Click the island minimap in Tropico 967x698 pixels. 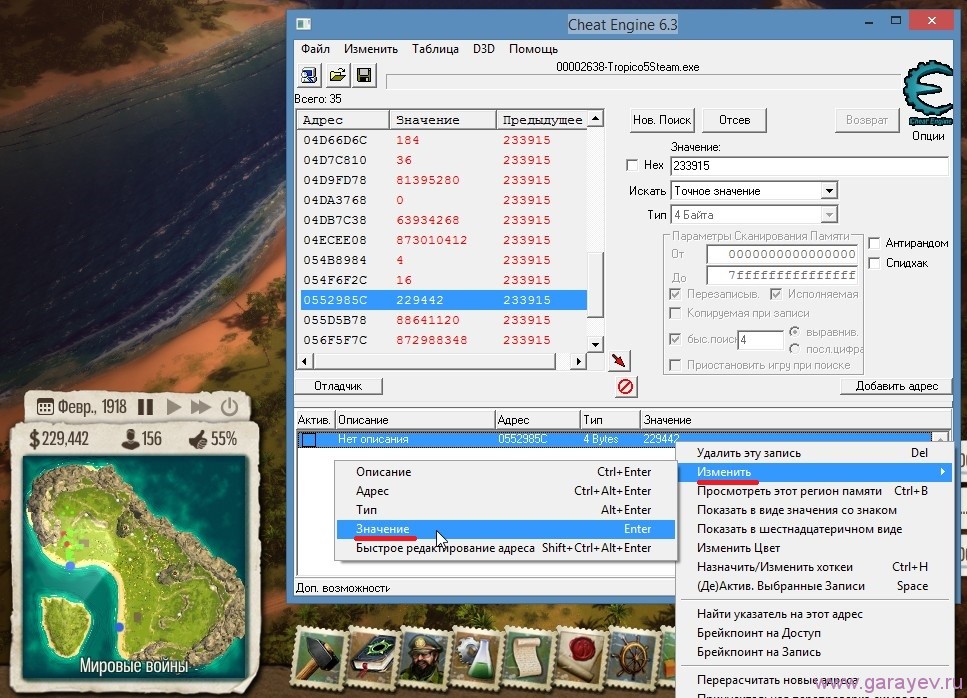[134, 566]
